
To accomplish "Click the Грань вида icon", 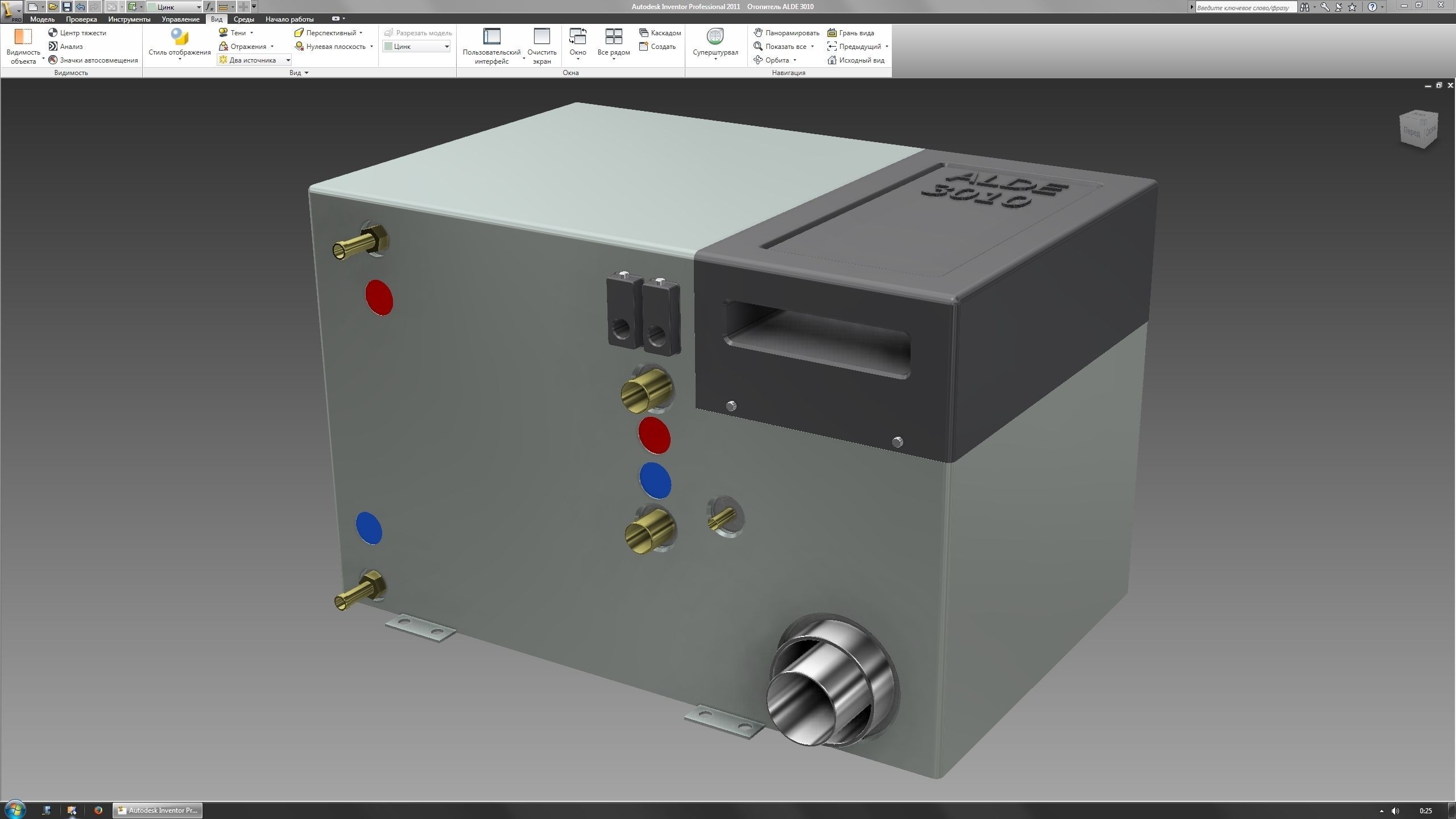I will coord(832,33).
